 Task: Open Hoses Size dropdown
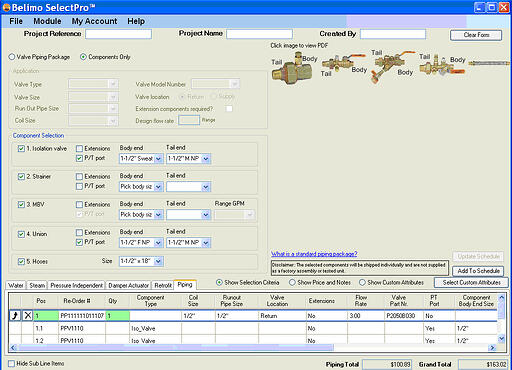pyautogui.click(x=141, y=261)
